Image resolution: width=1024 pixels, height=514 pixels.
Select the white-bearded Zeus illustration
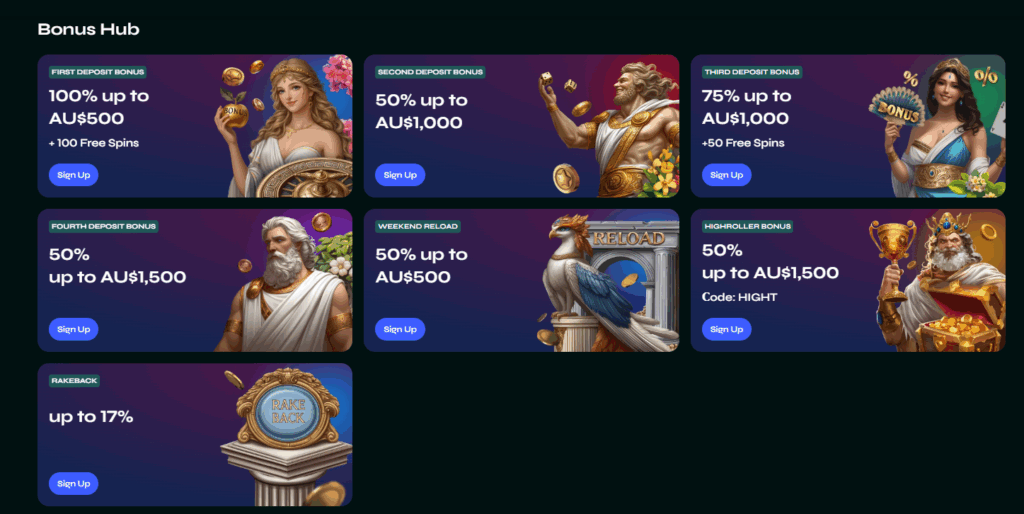284,281
